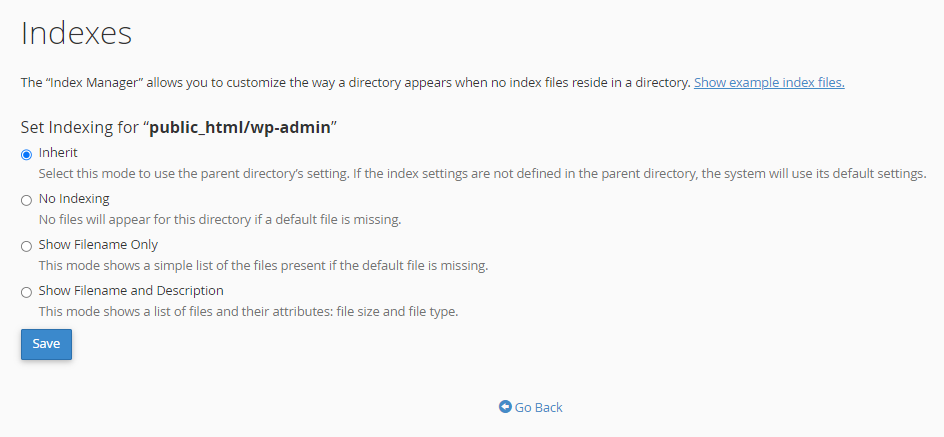Enable the Show Filename Only radio button

pyautogui.click(x=27, y=246)
